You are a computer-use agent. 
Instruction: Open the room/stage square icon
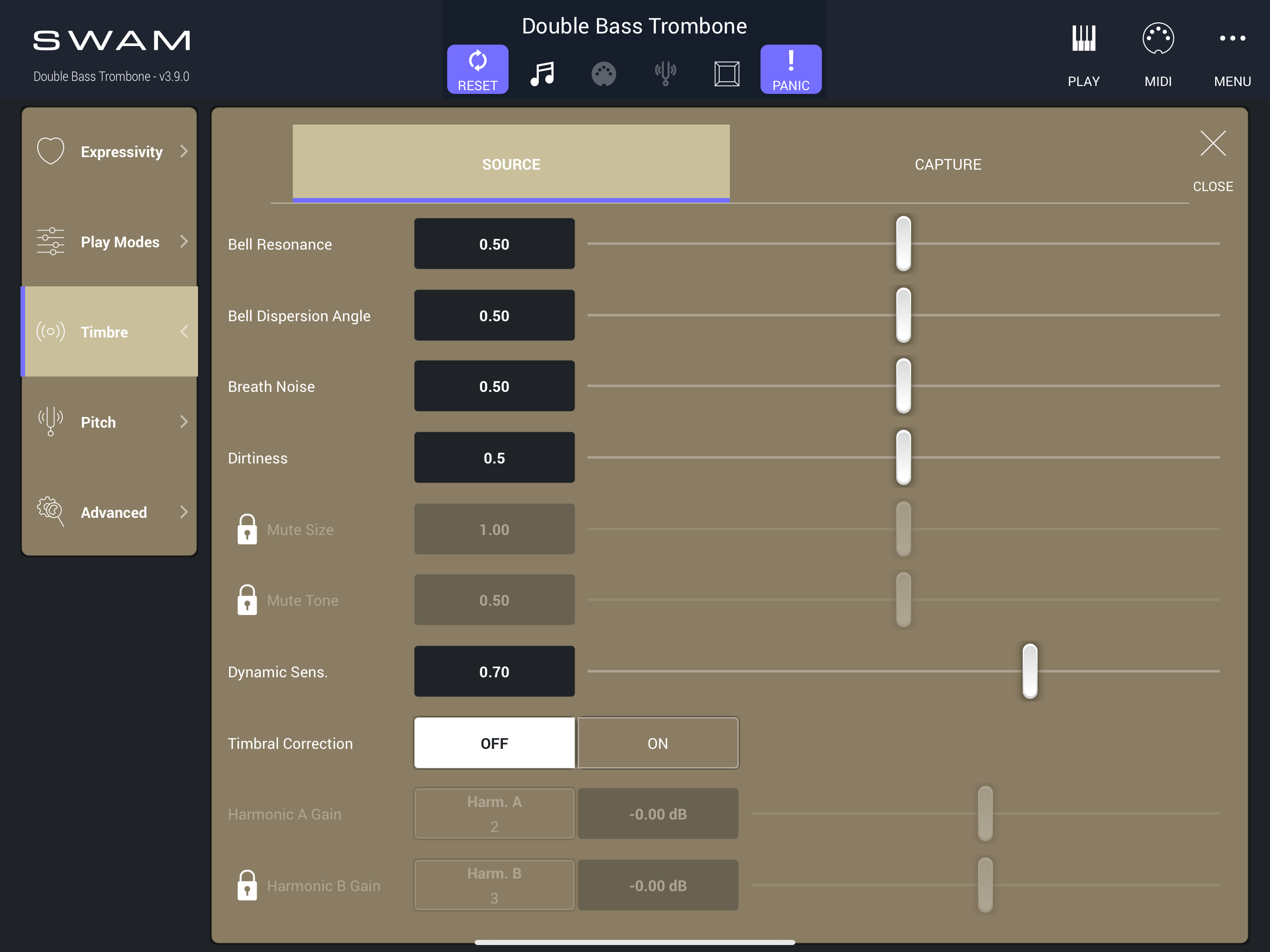727,73
